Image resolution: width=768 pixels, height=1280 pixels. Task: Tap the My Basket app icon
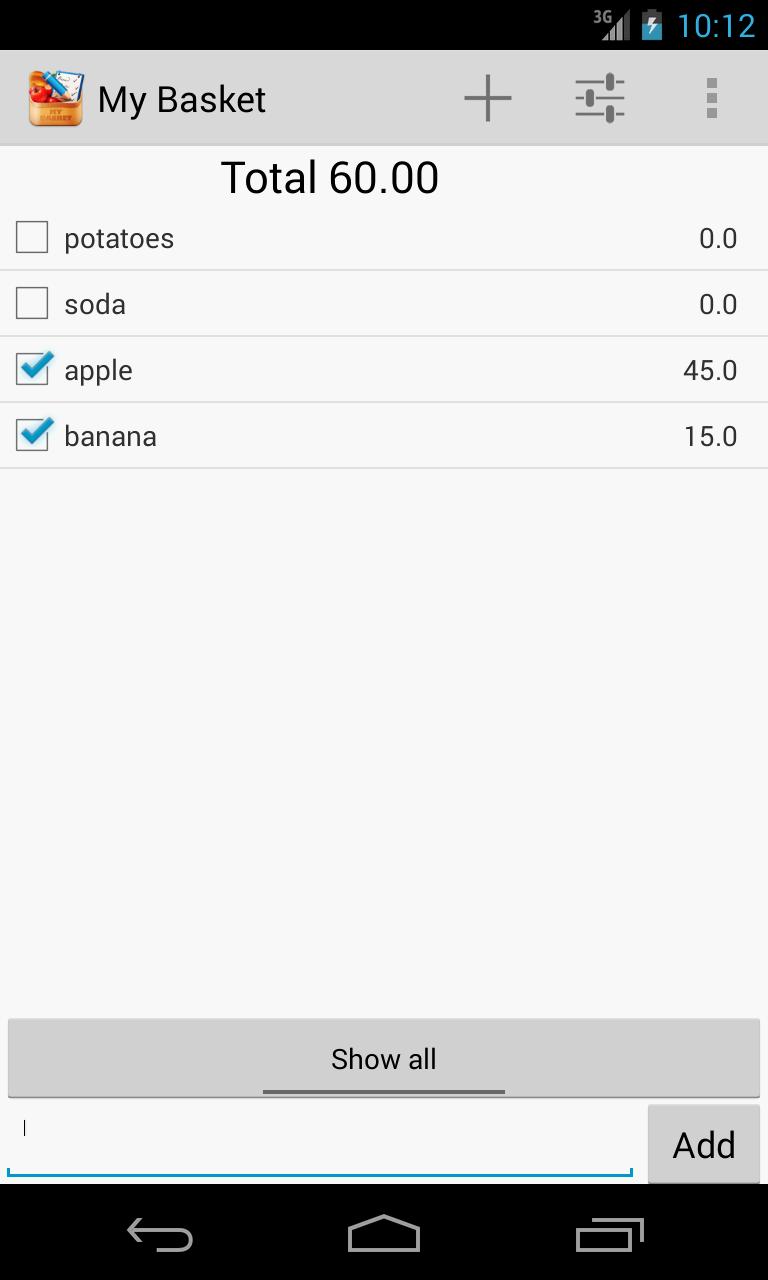(x=55, y=99)
